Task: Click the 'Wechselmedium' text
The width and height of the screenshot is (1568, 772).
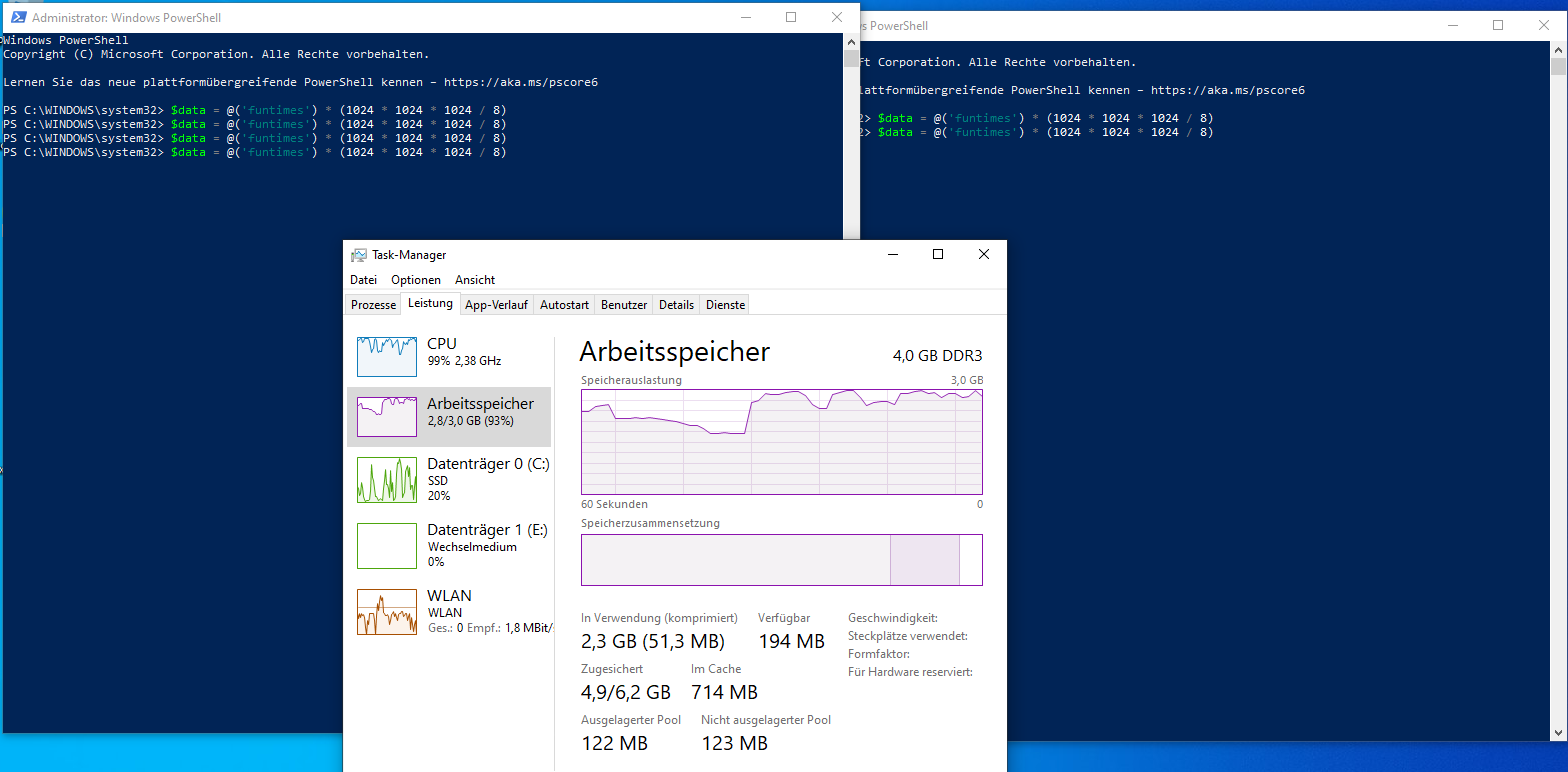Action: click(472, 547)
